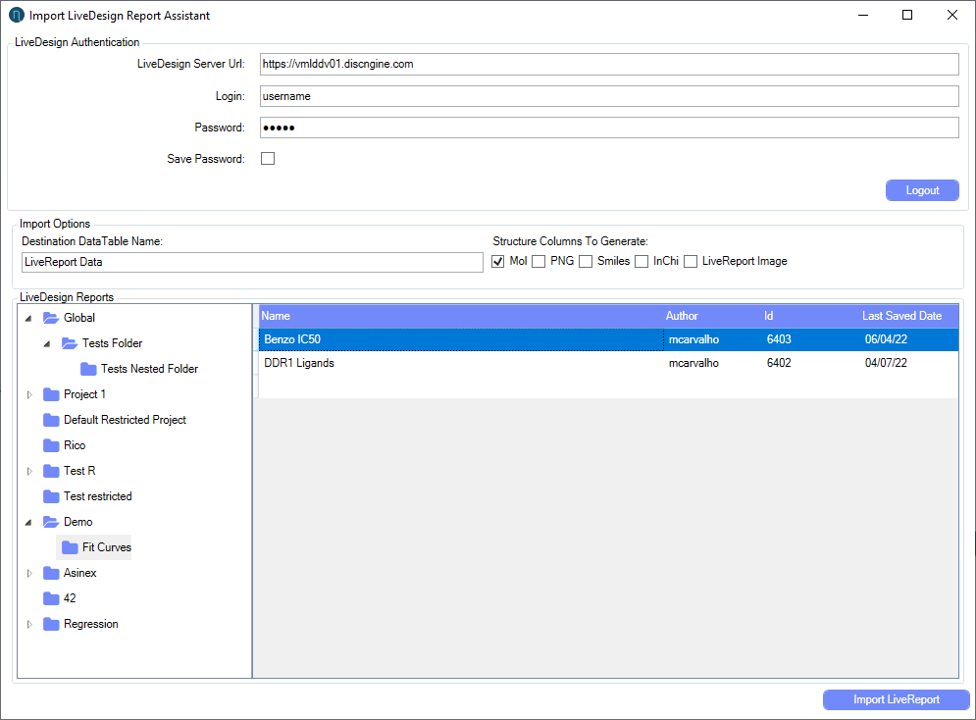Click the Project 1 folder icon
This screenshot has height=720, width=976.
pyautogui.click(x=51, y=395)
